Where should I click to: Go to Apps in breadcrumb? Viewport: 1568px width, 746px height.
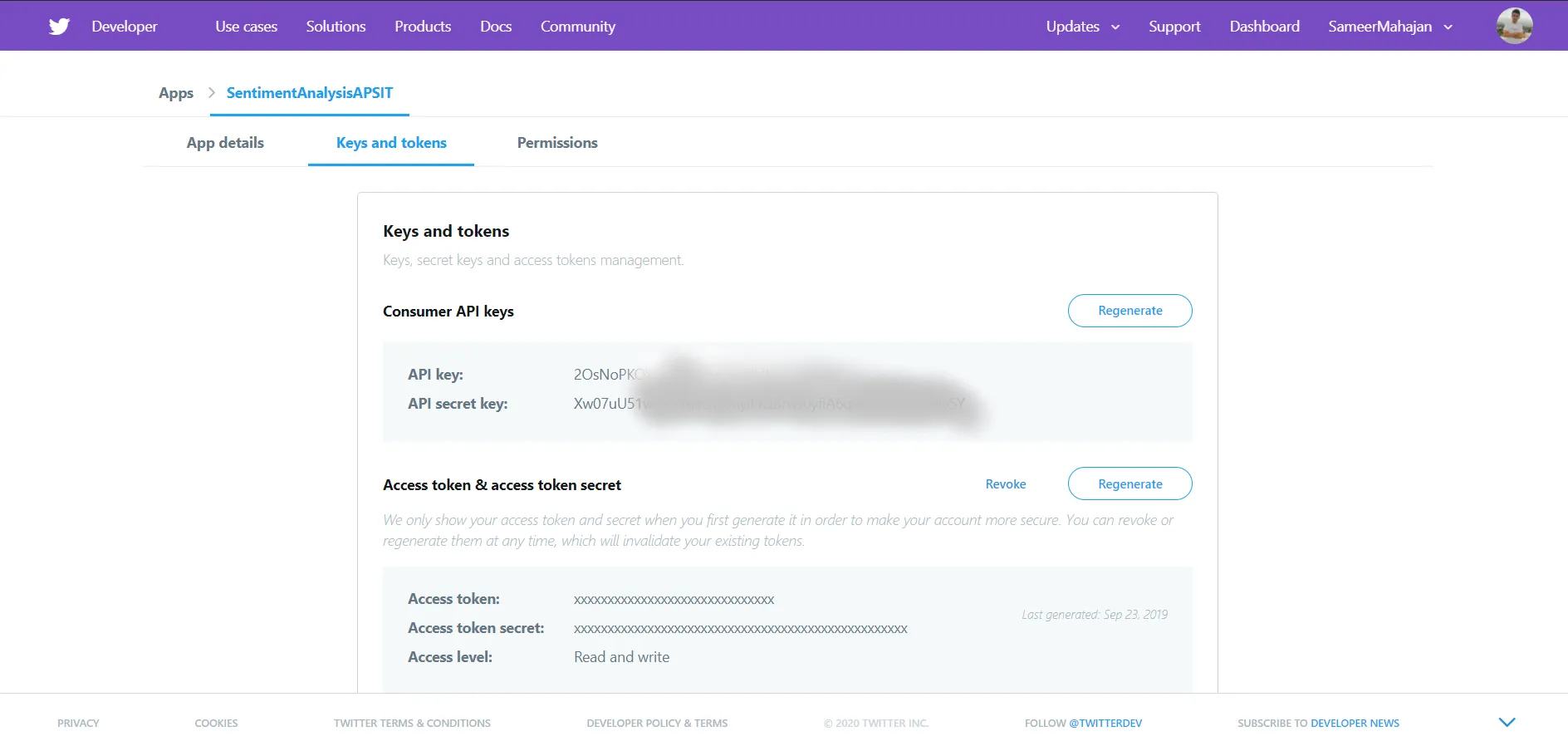point(176,93)
